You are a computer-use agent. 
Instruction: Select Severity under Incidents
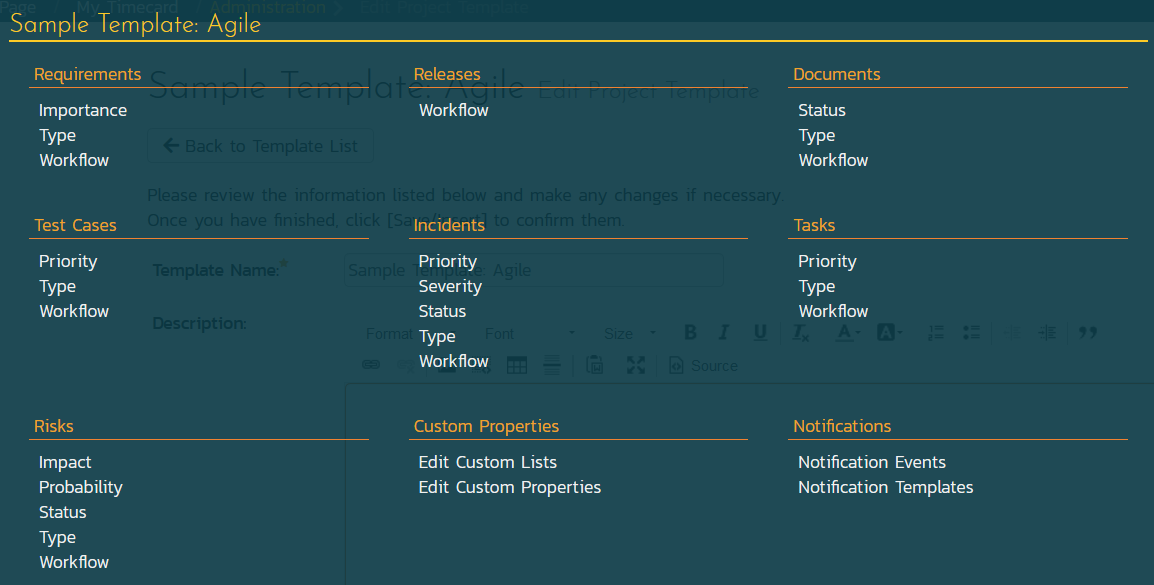click(x=450, y=286)
